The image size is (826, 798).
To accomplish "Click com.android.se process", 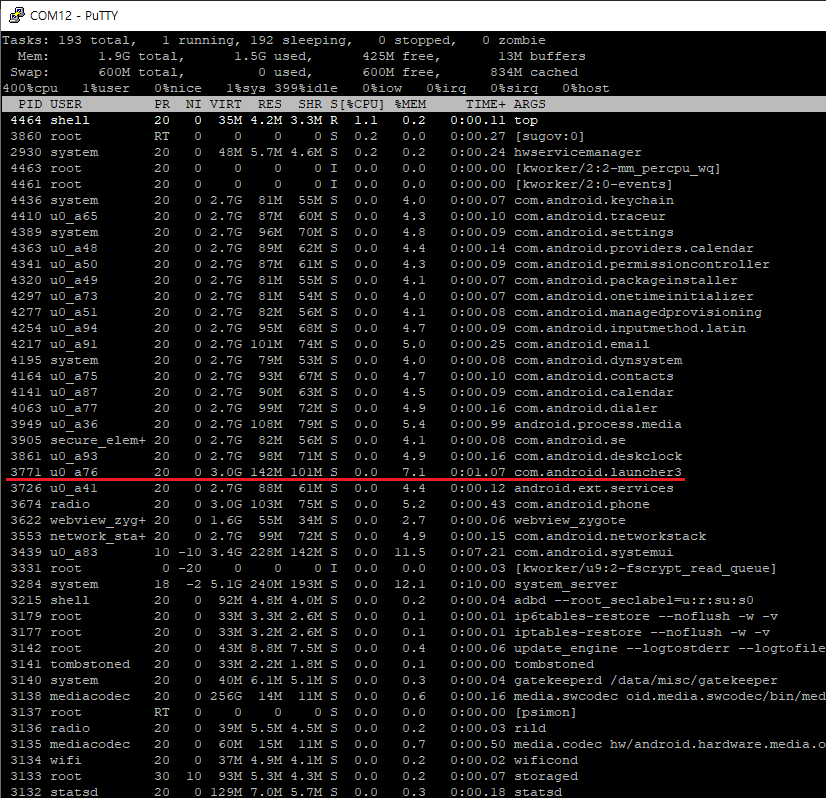I will point(569,440).
